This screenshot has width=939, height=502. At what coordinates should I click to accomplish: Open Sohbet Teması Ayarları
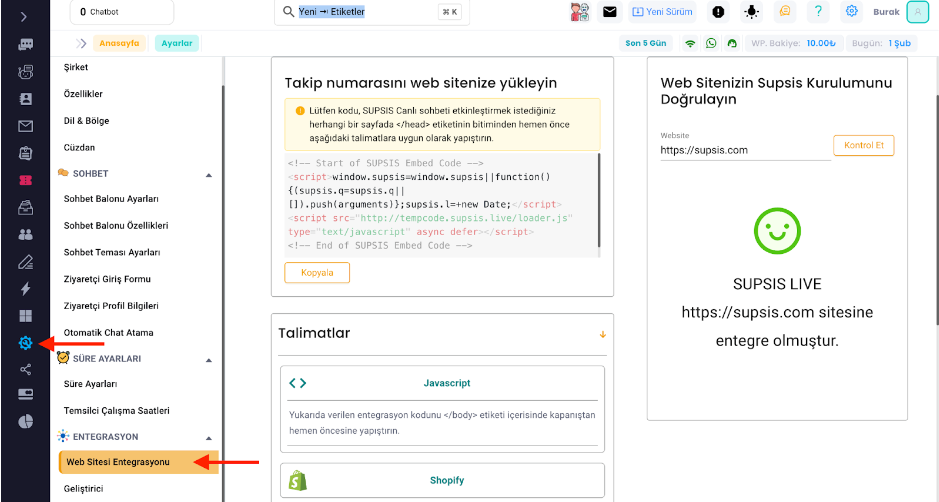click(x=112, y=252)
